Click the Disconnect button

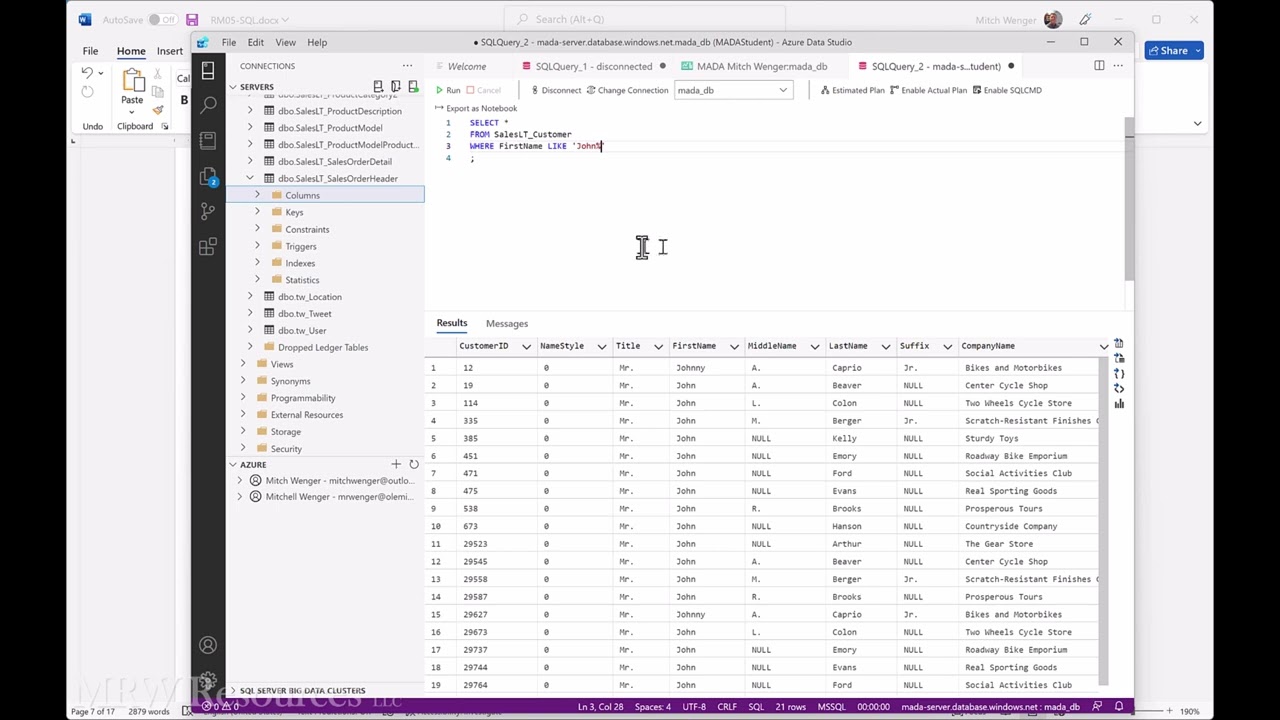(555, 90)
